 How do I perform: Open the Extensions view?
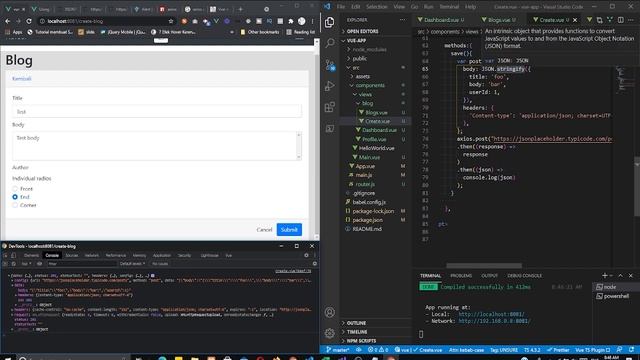330,107
